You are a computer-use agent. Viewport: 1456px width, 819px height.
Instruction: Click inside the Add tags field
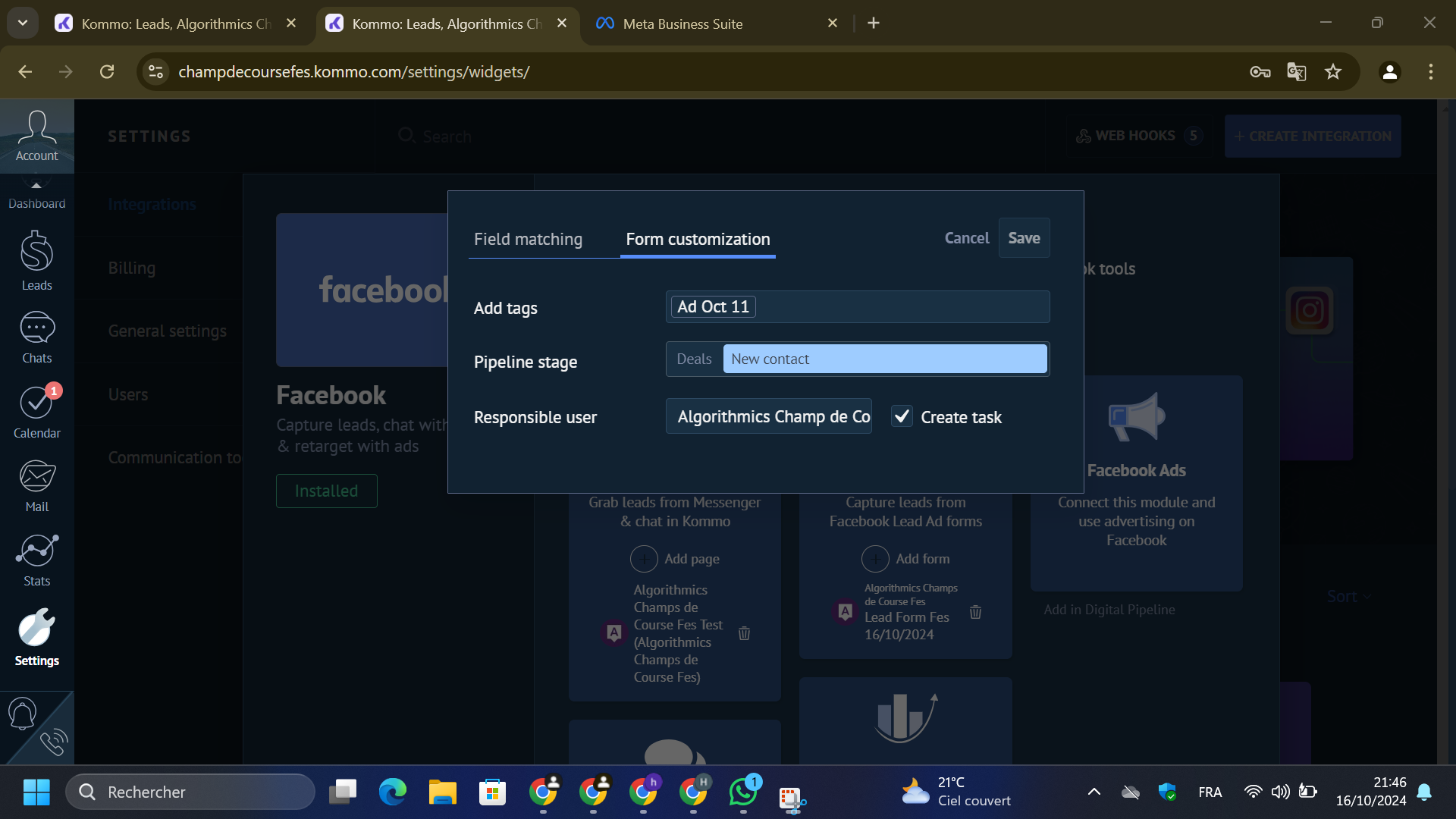[x=895, y=307]
